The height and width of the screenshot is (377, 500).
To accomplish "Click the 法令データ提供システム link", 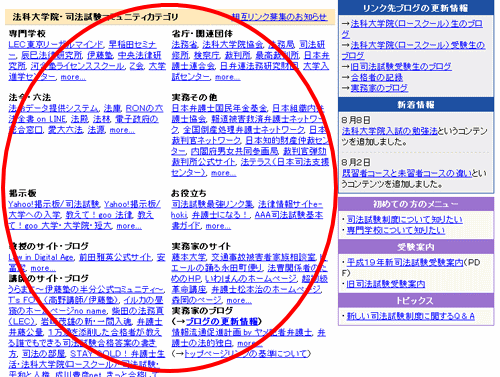I will pos(53,109).
